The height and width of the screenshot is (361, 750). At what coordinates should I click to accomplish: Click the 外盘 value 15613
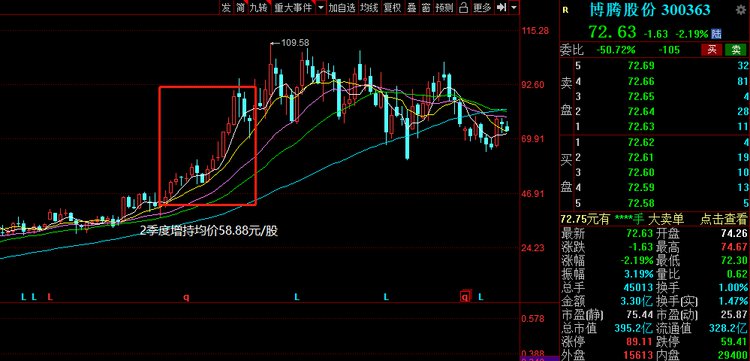(639, 355)
